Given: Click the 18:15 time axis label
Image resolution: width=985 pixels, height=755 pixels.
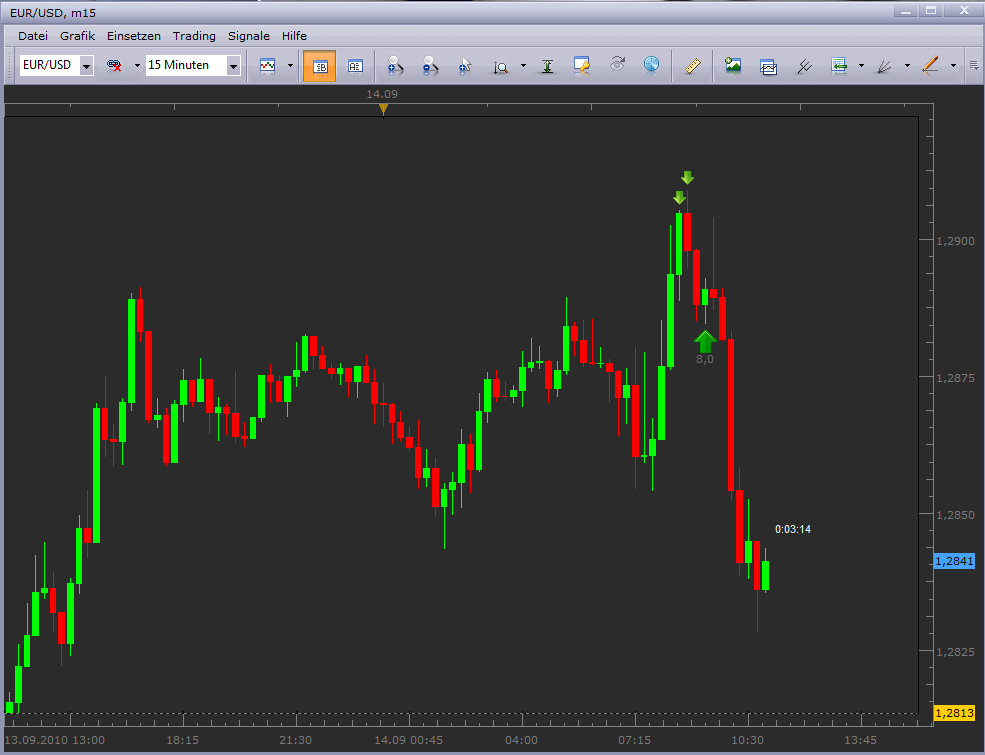Looking at the screenshot, I should (182, 740).
